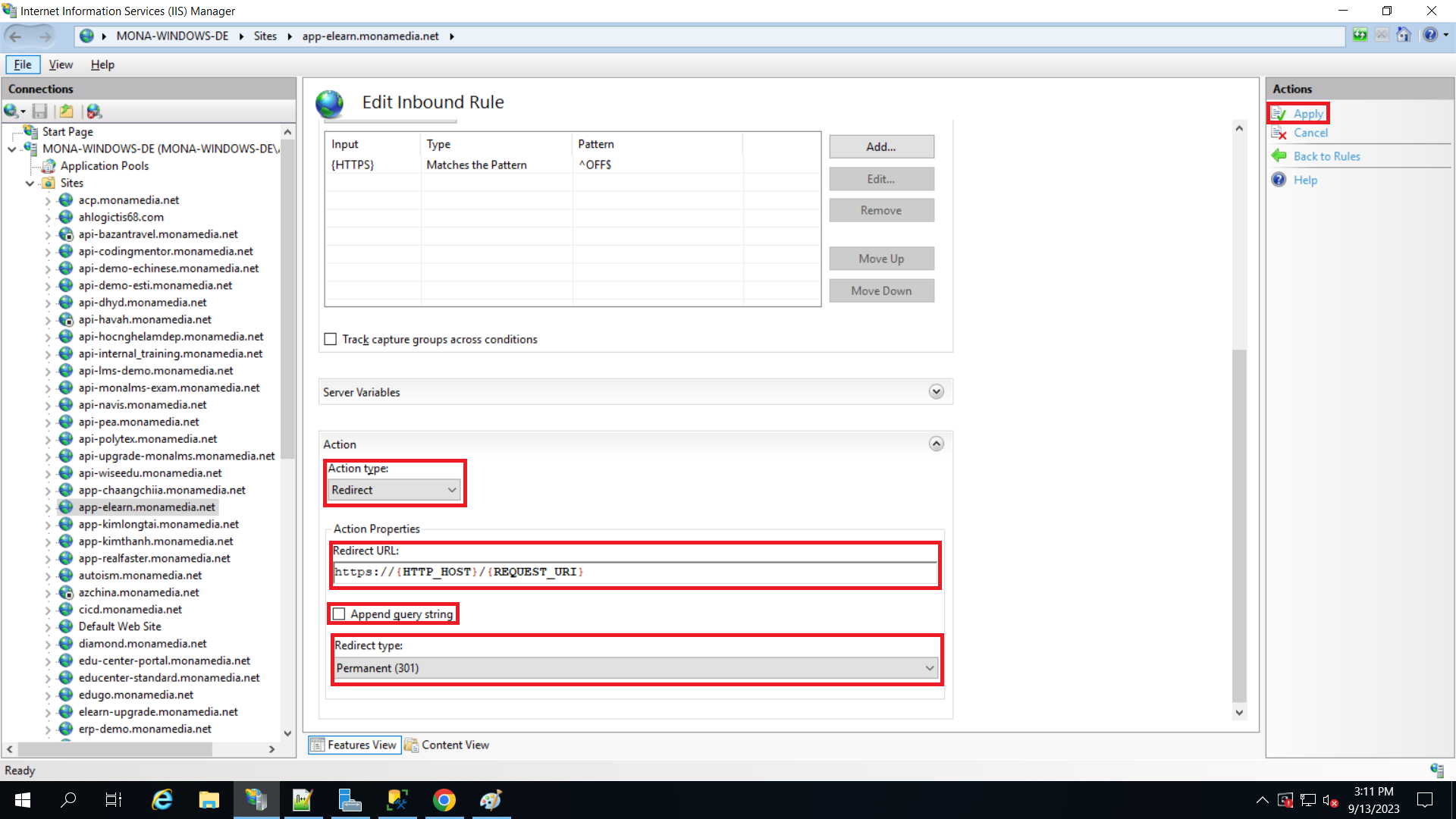Enable Track capture groups across conditions
Screen dimensions: 1456x819
[x=331, y=339]
